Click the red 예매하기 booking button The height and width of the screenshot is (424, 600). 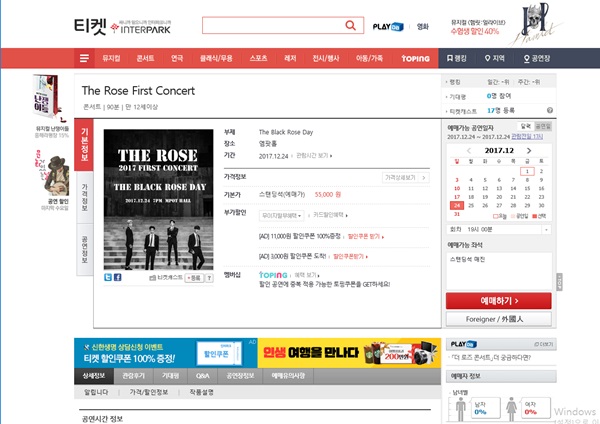coord(499,301)
